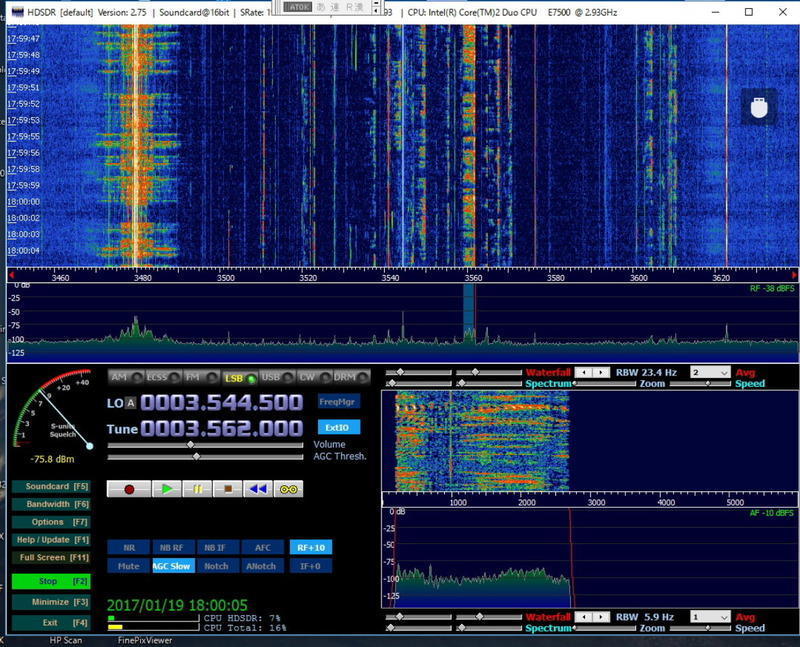The image size is (800, 647).
Task: Click Minimize [F3] button
Action: 52,602
